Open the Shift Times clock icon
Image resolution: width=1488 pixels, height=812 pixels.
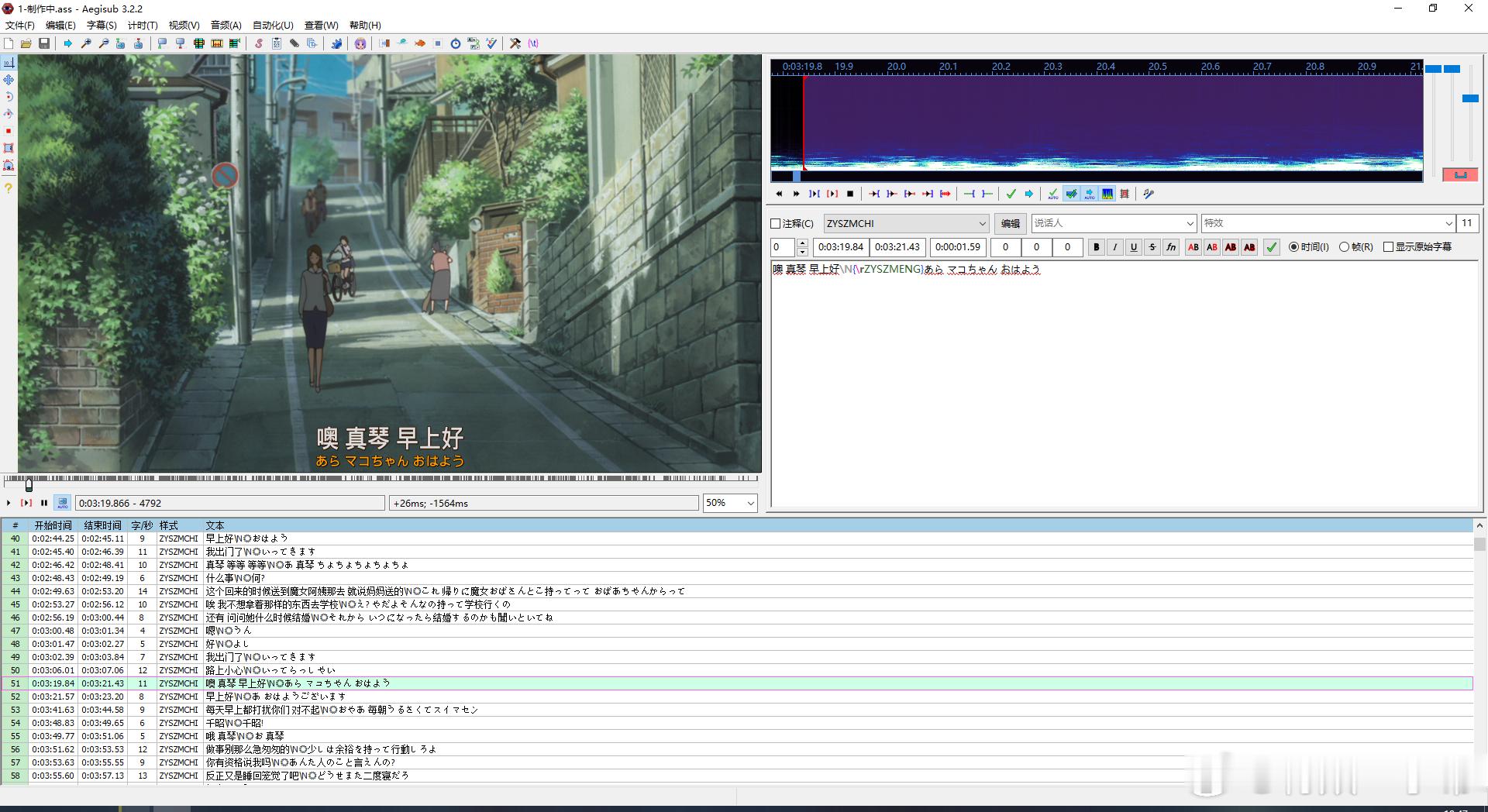(x=456, y=43)
